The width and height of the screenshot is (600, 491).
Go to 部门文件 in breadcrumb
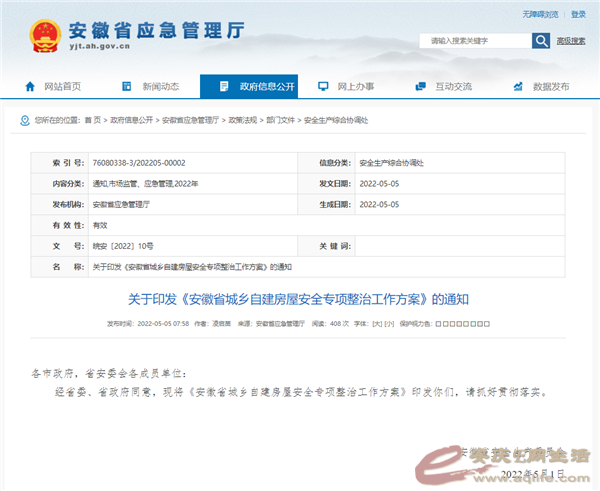click(279, 119)
